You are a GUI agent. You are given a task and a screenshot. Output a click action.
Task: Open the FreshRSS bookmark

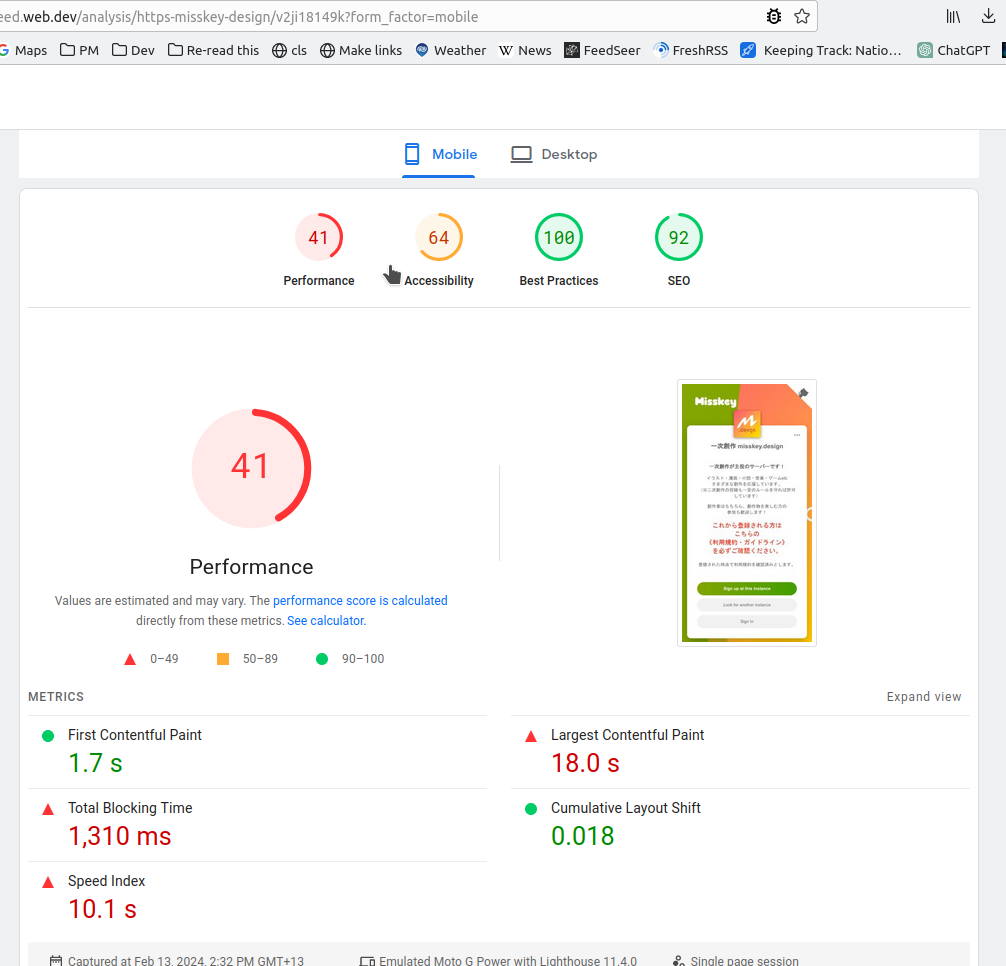pyautogui.click(x=689, y=50)
